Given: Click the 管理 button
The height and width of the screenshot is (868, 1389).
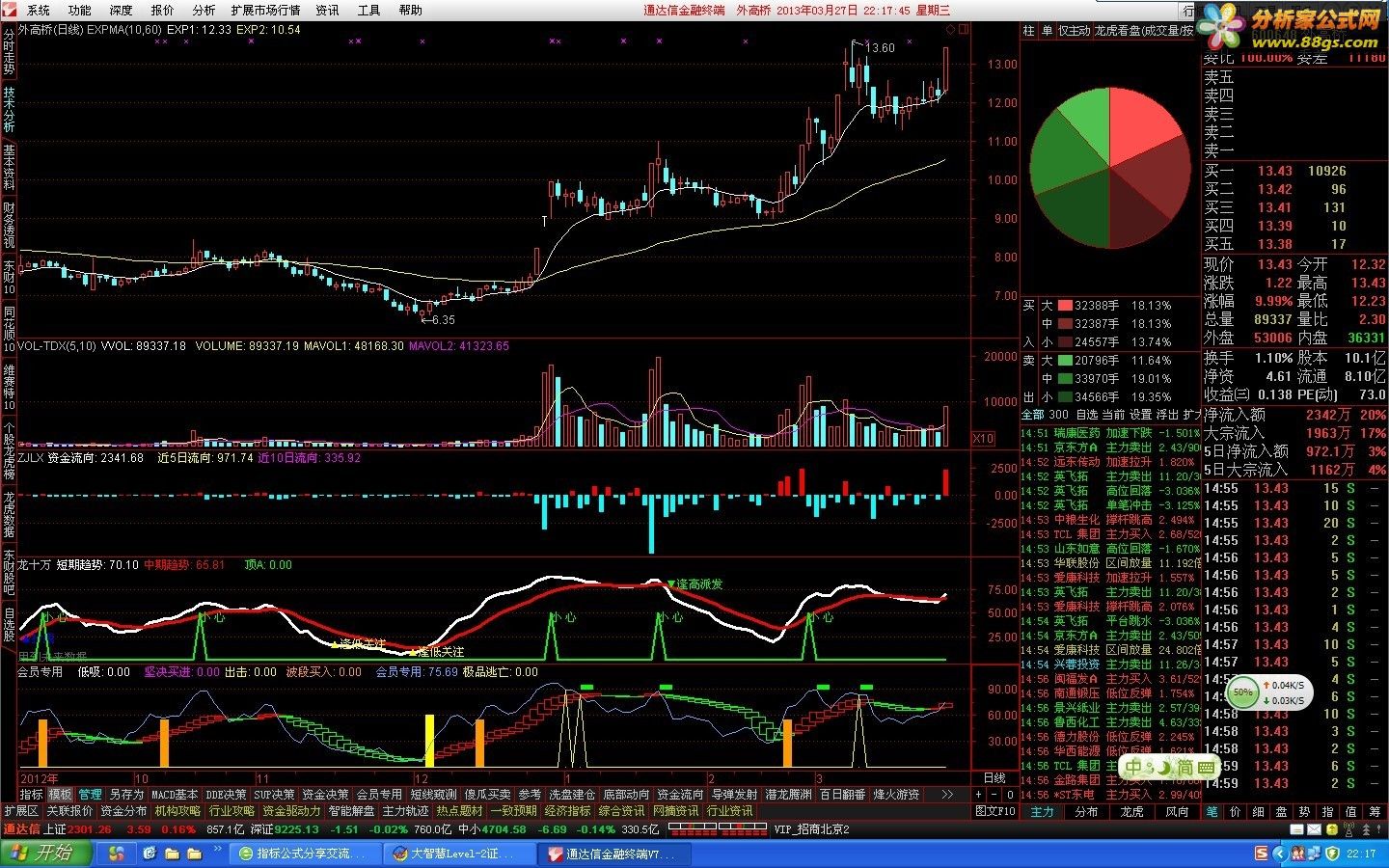Looking at the screenshot, I should pyautogui.click(x=90, y=795).
